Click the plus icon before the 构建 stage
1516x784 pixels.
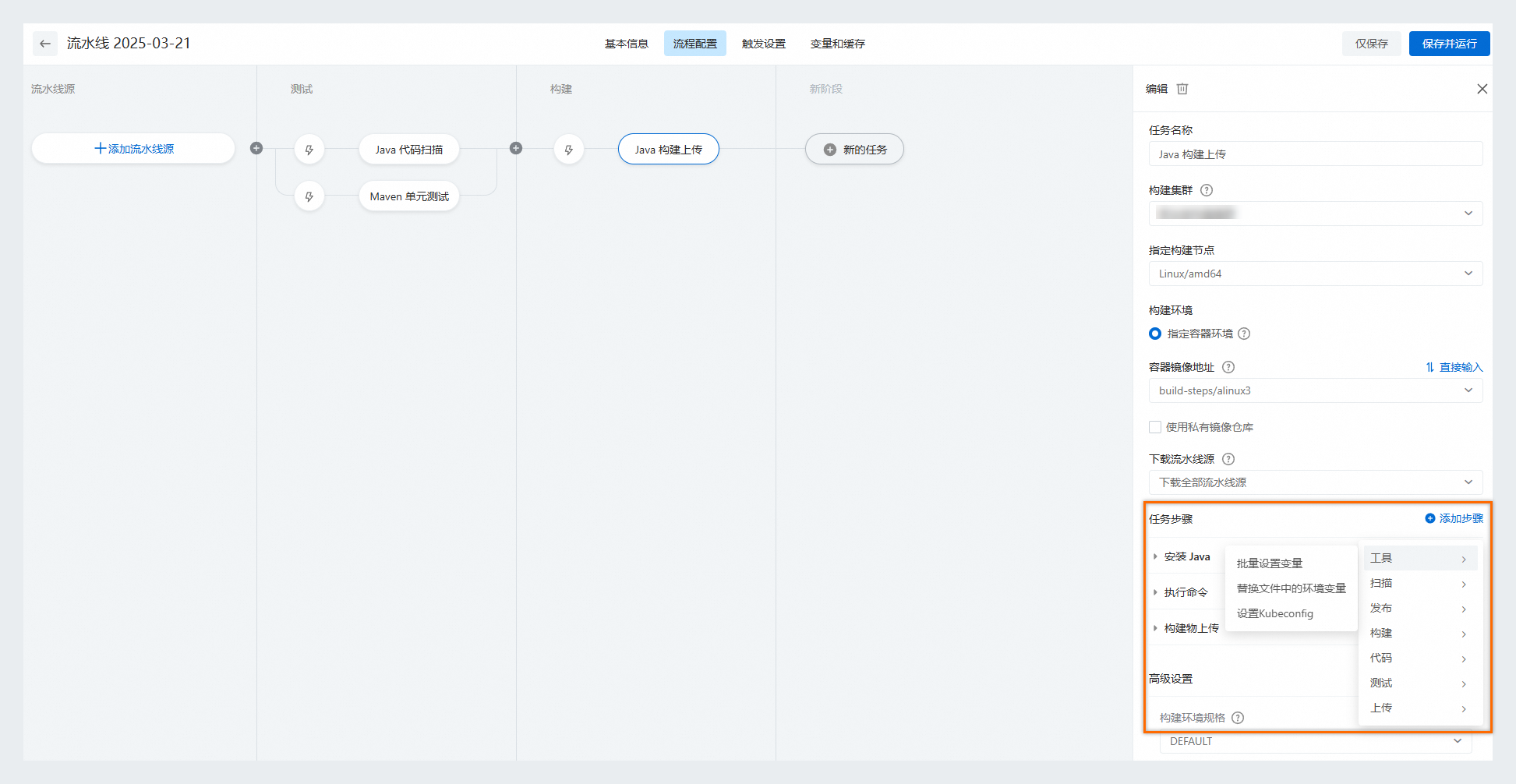516,148
